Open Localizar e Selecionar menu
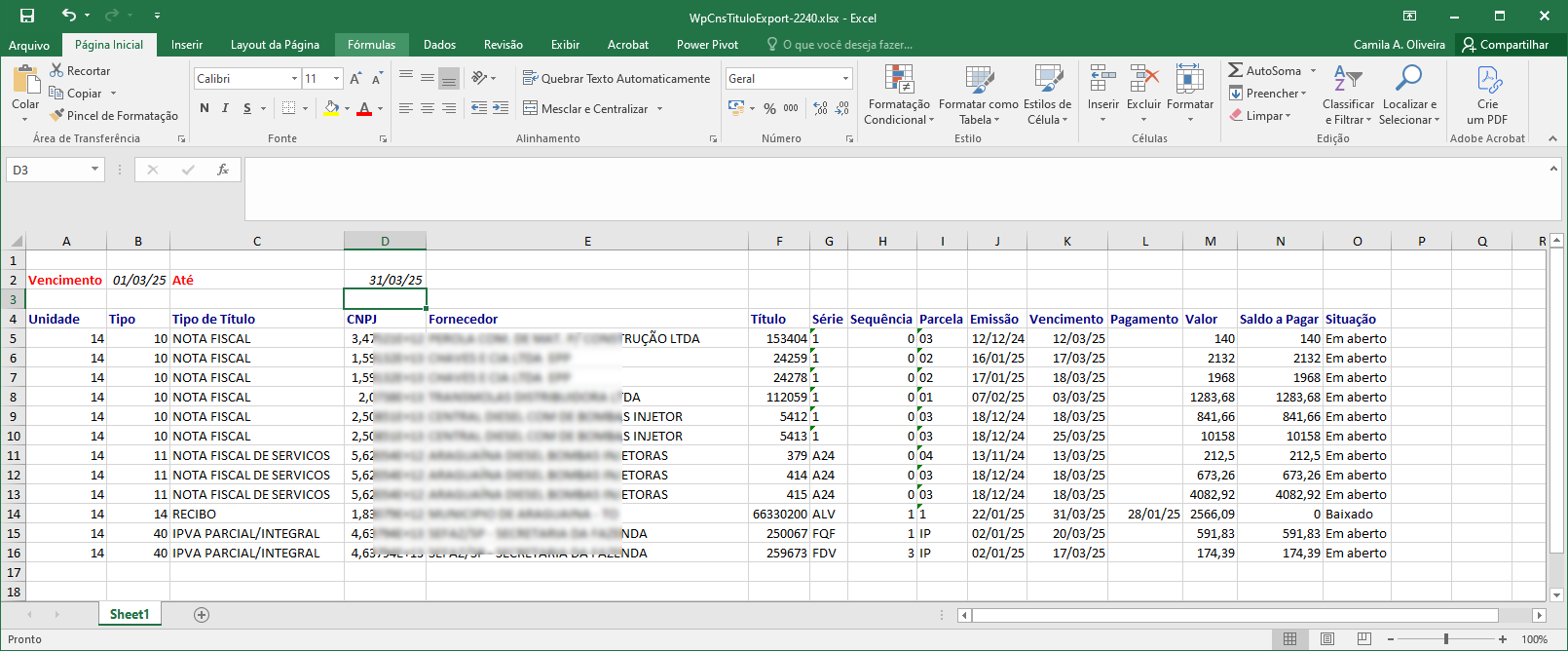The image size is (1568, 651). tap(1409, 95)
